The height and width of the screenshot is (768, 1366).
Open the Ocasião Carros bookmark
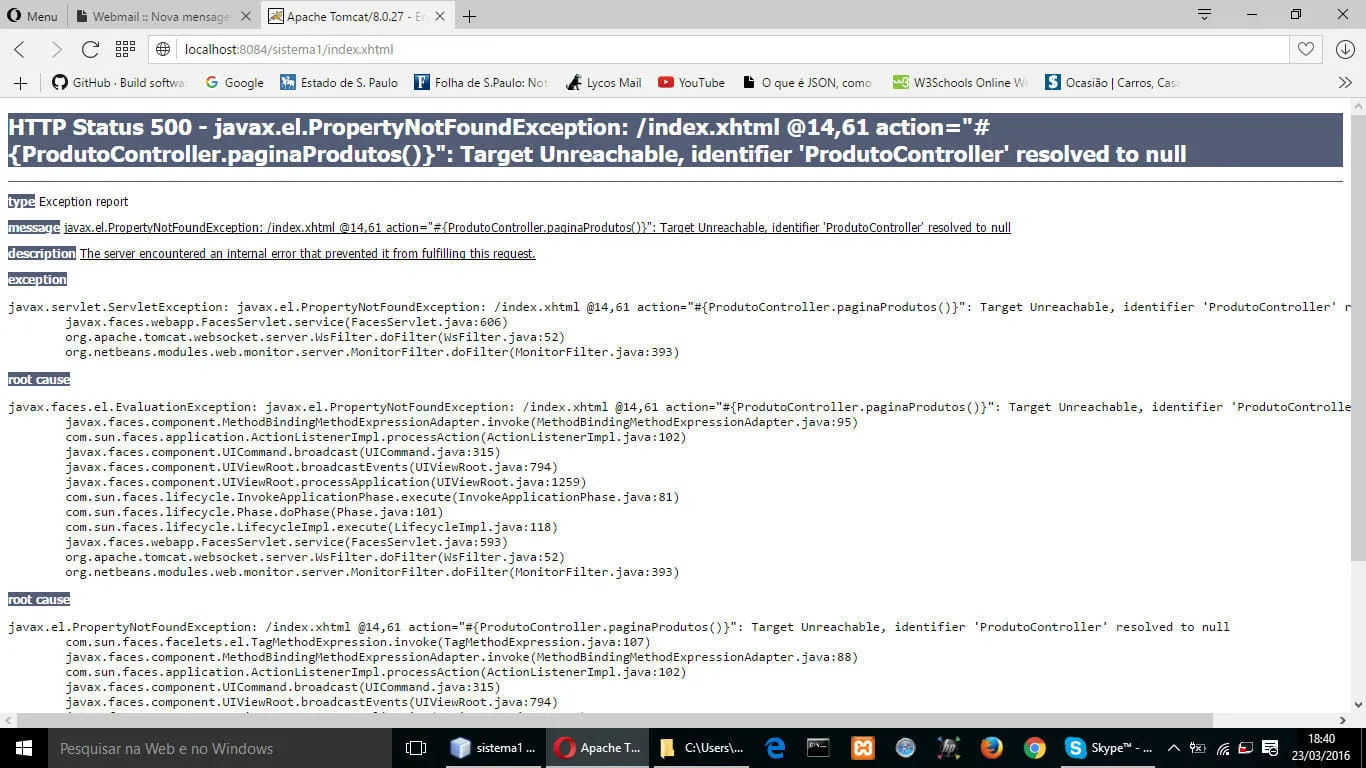1112,83
